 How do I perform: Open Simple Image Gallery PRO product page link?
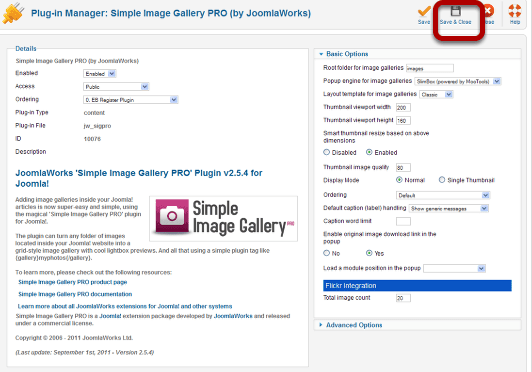73,282
